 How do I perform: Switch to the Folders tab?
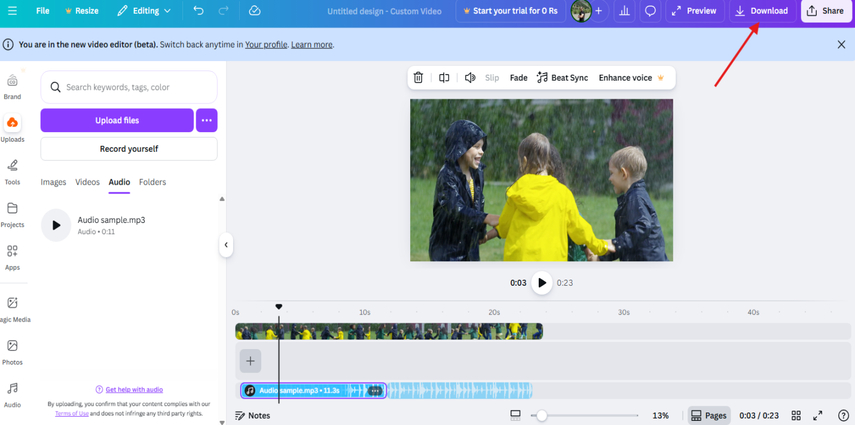pos(152,182)
